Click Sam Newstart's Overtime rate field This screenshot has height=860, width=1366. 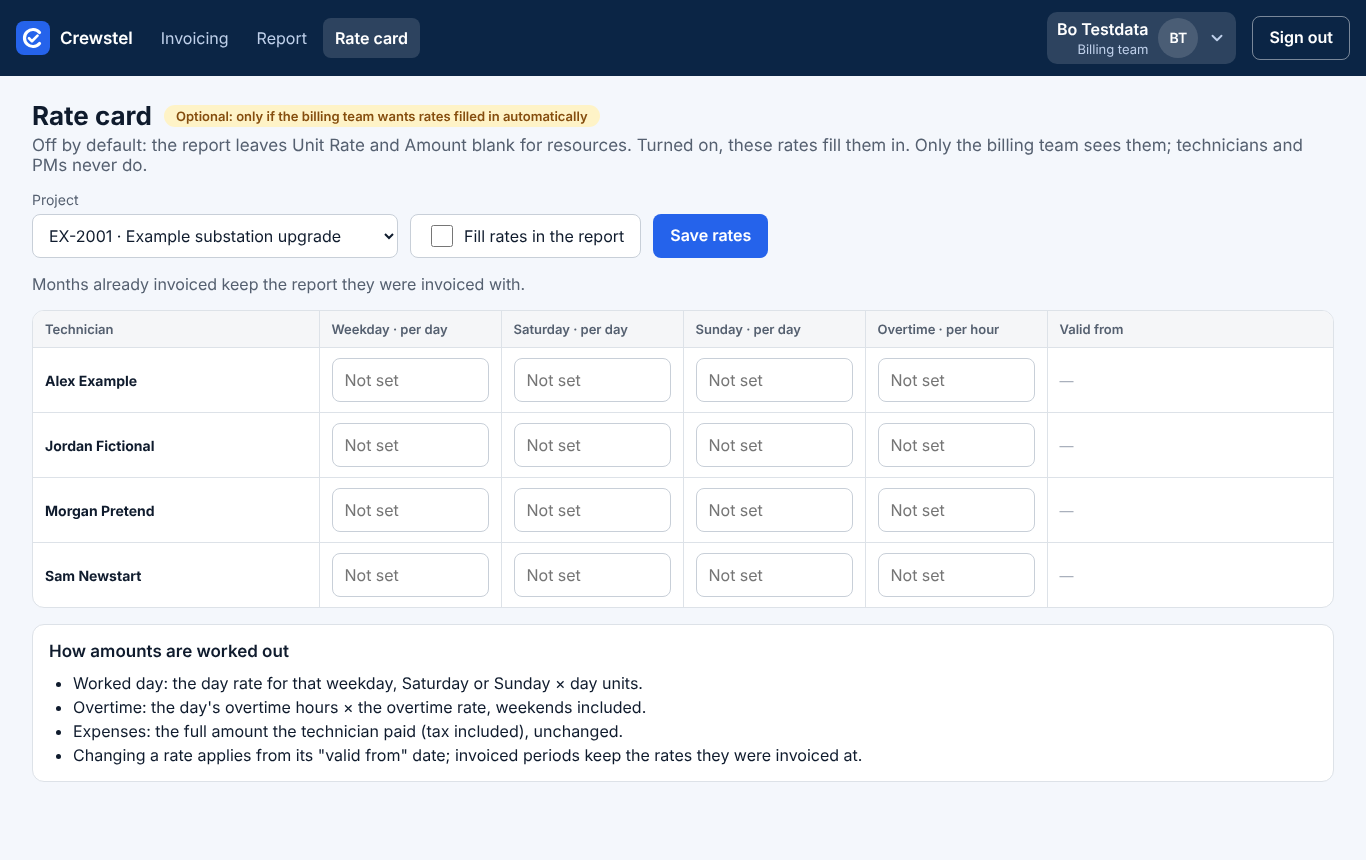click(x=956, y=575)
